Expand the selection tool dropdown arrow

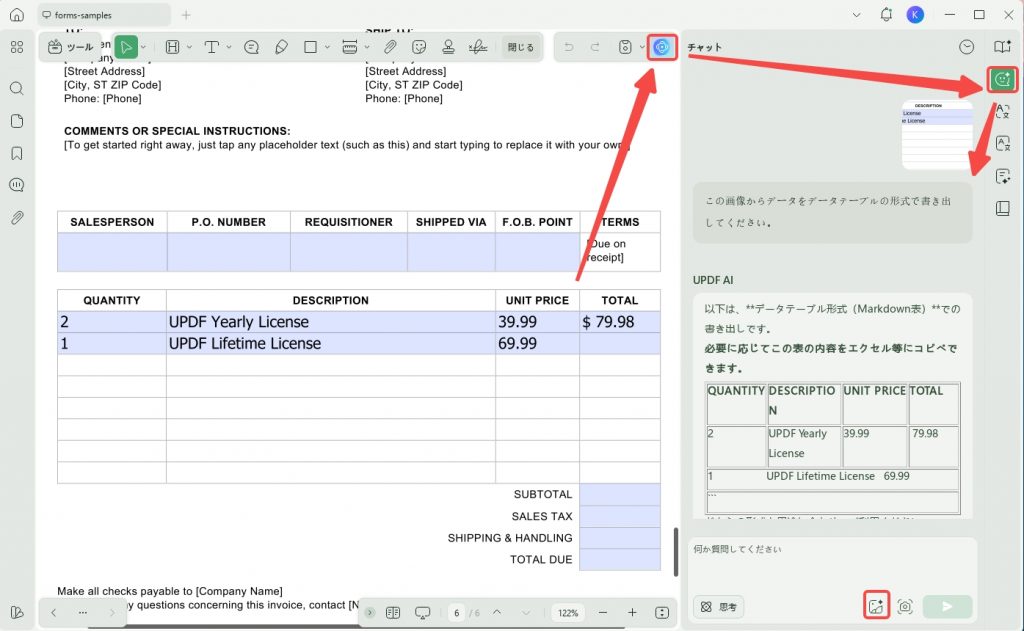pyautogui.click(x=143, y=47)
